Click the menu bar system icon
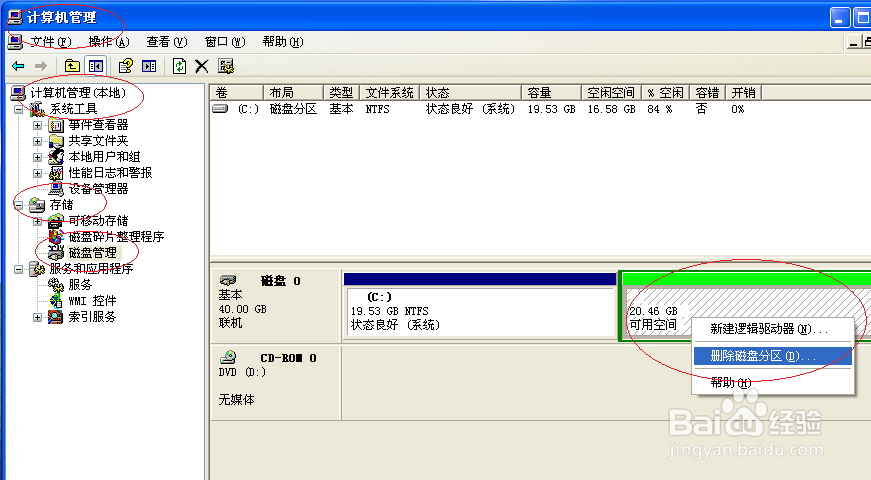The image size is (871, 480). [x=16, y=42]
